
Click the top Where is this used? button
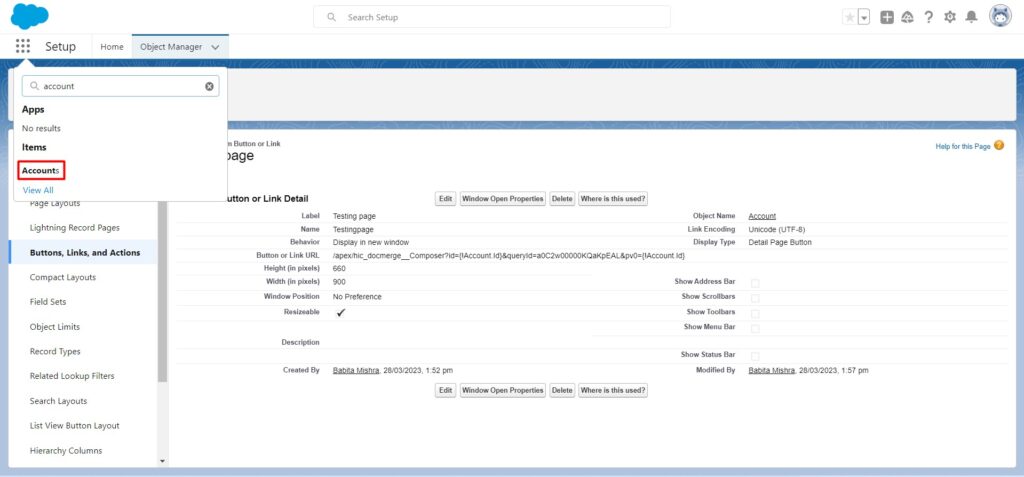point(613,199)
